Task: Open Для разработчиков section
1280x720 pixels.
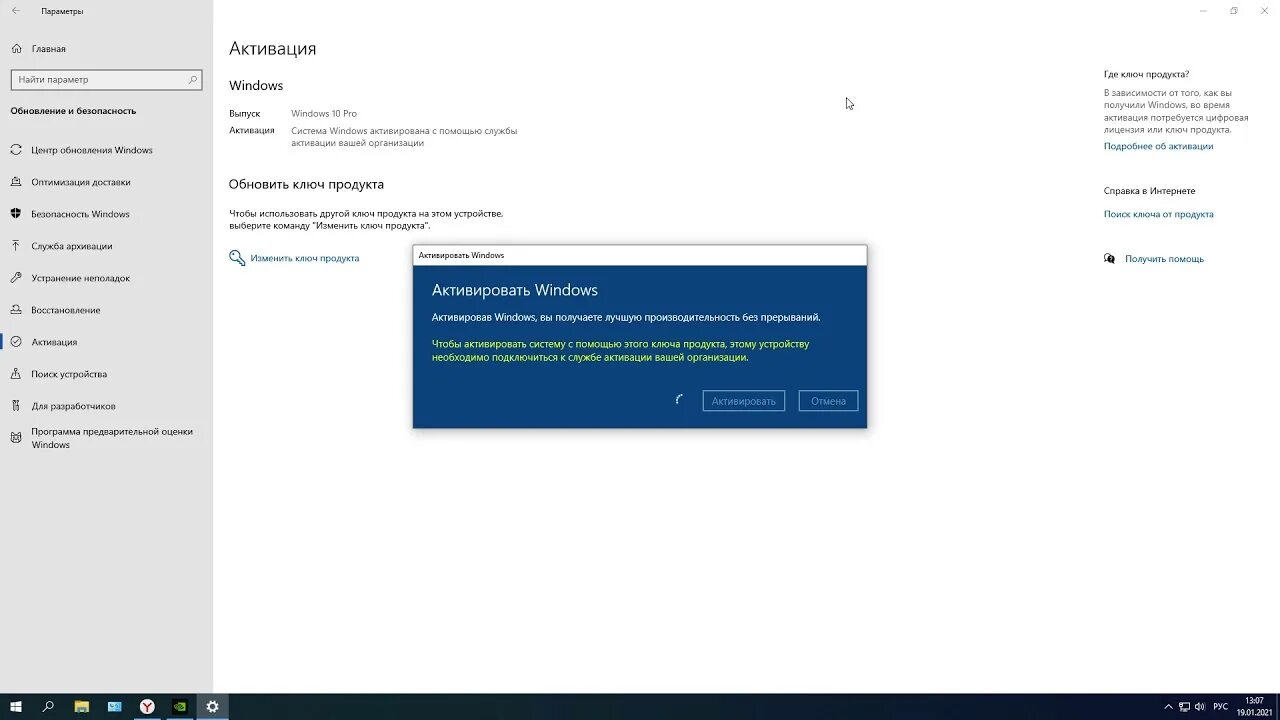Action: 73,406
